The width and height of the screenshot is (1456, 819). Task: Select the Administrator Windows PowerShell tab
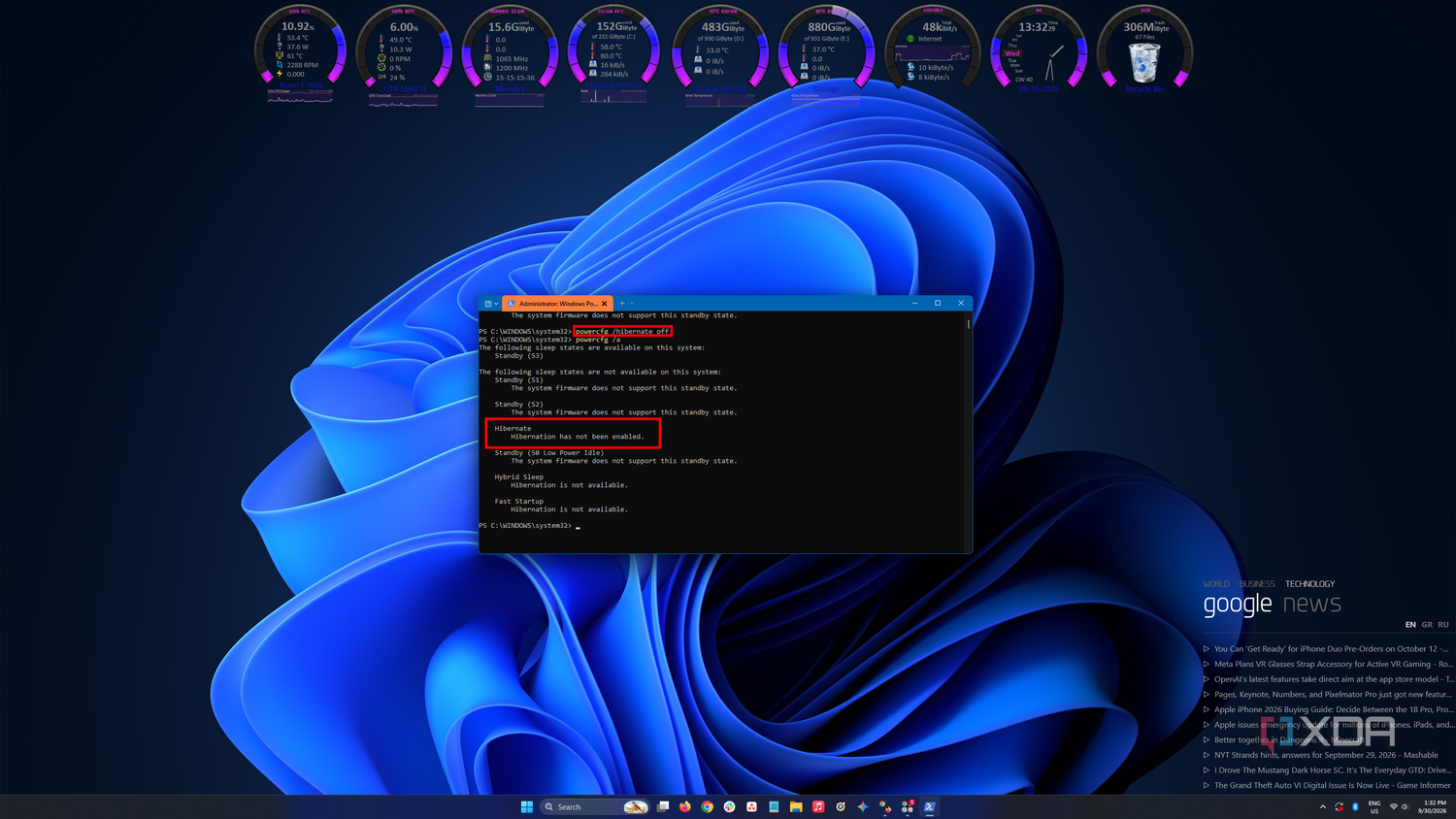(x=557, y=304)
